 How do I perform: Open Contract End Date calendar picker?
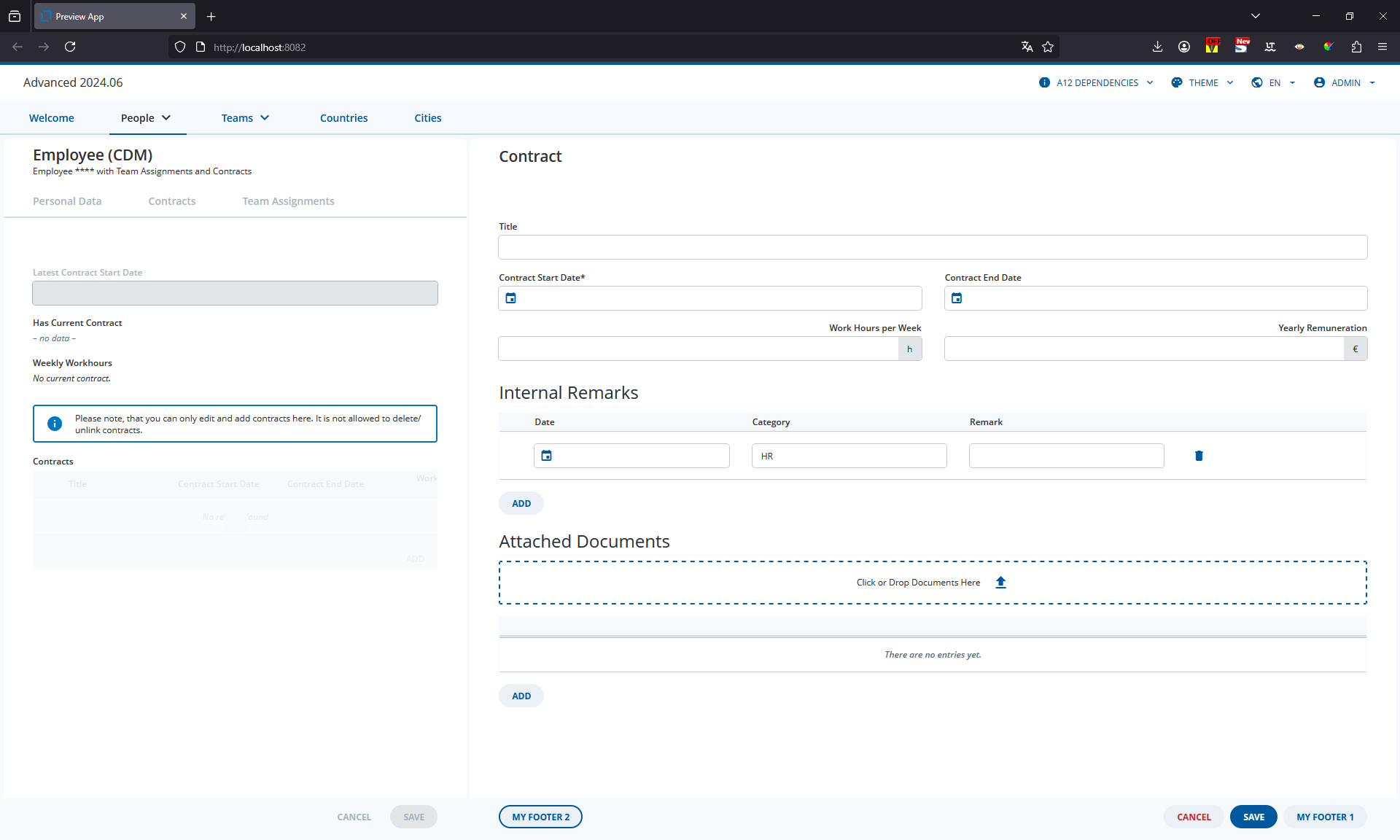coord(957,298)
